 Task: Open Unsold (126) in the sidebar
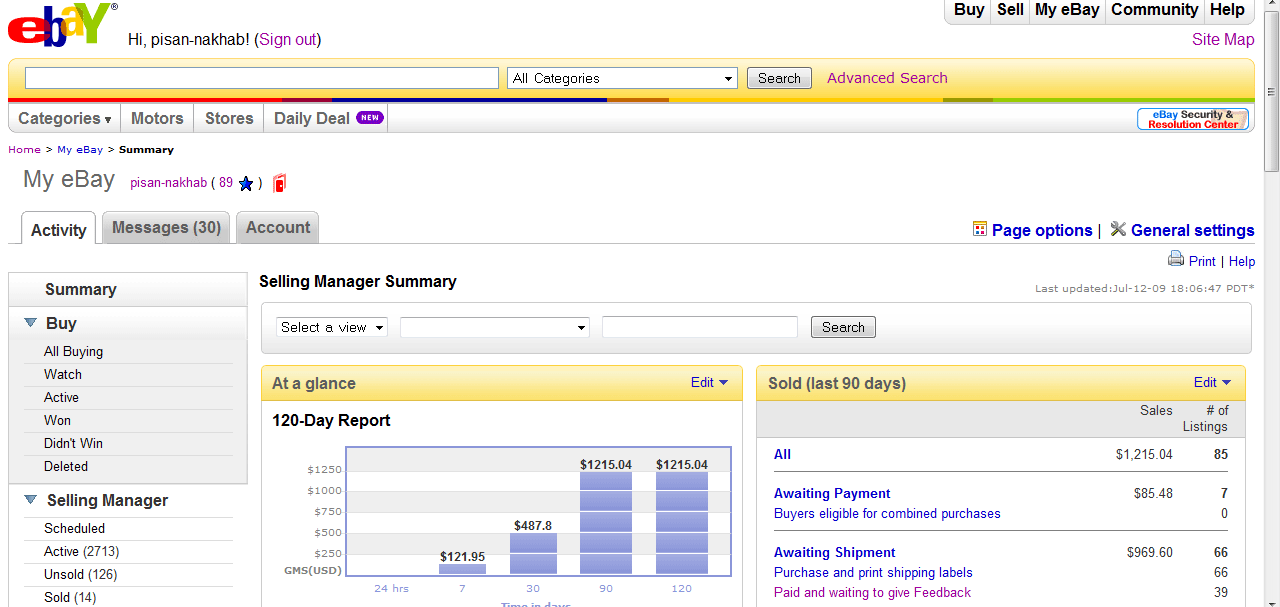tap(80, 575)
